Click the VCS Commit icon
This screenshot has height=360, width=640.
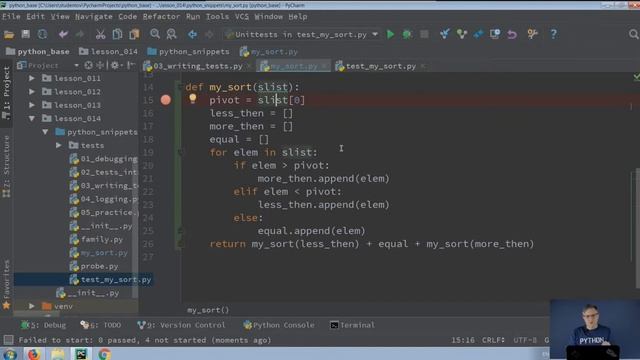(x=462, y=34)
